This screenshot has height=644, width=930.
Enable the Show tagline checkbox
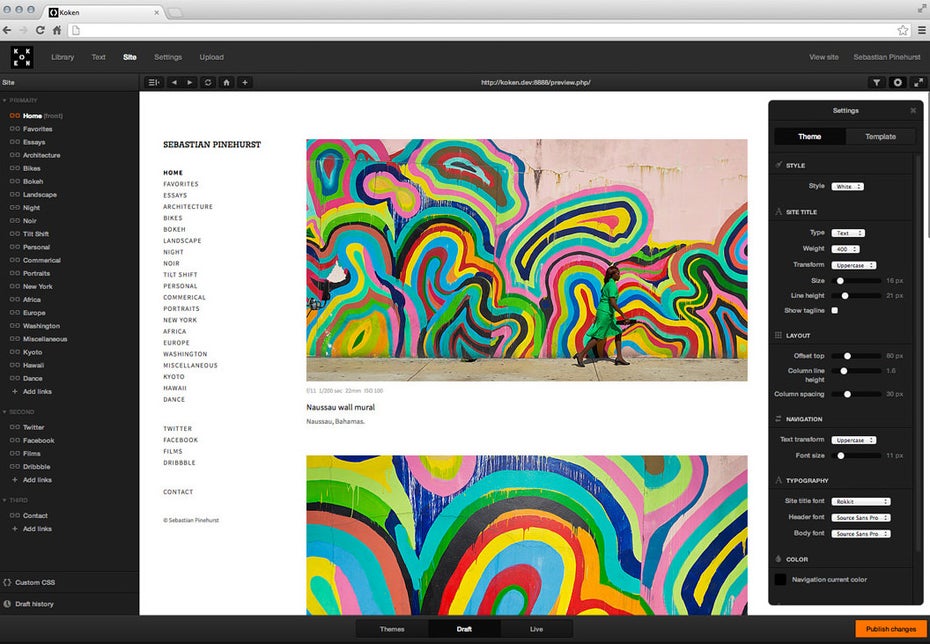tap(835, 310)
